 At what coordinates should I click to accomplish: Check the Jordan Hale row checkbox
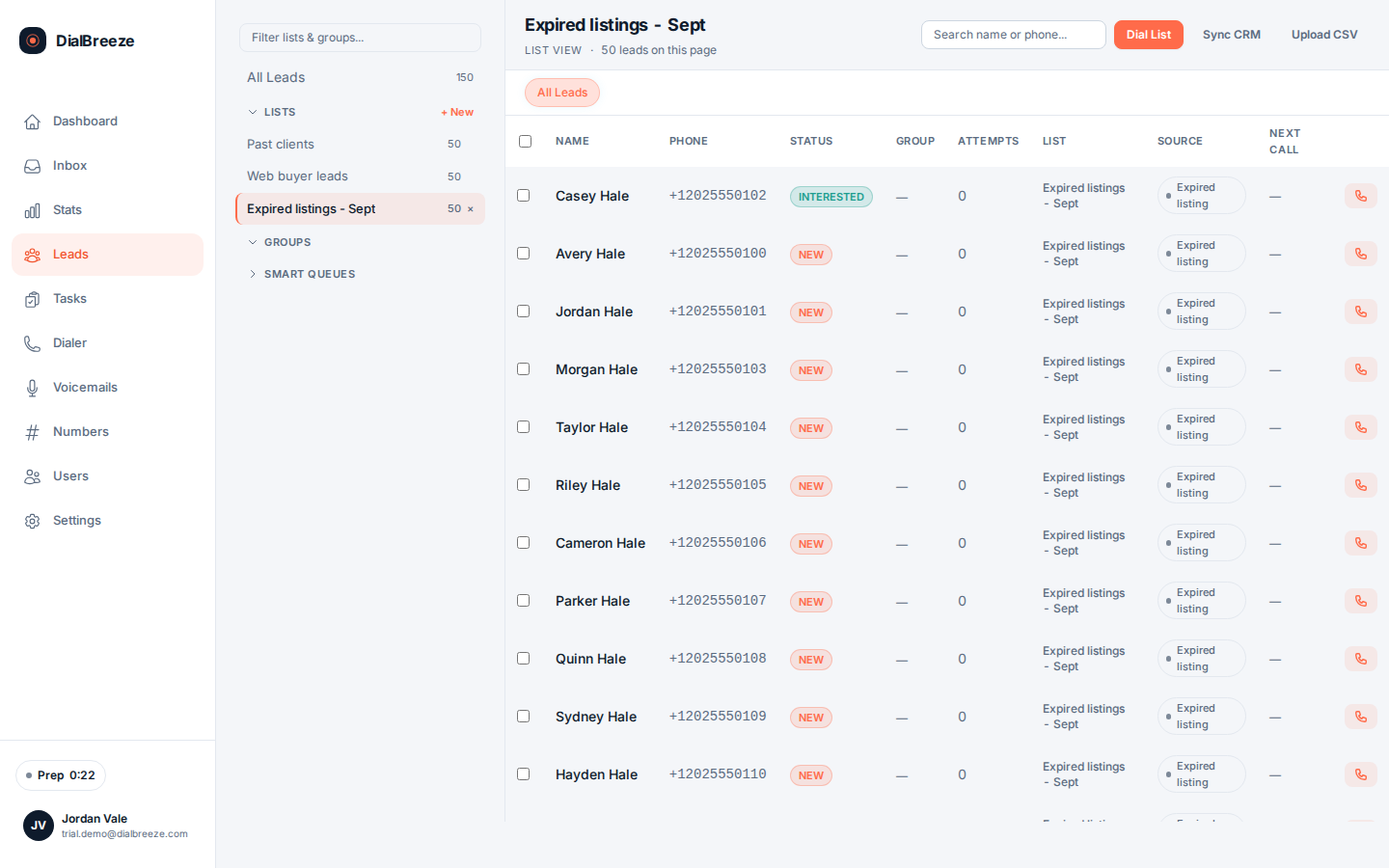(x=524, y=311)
